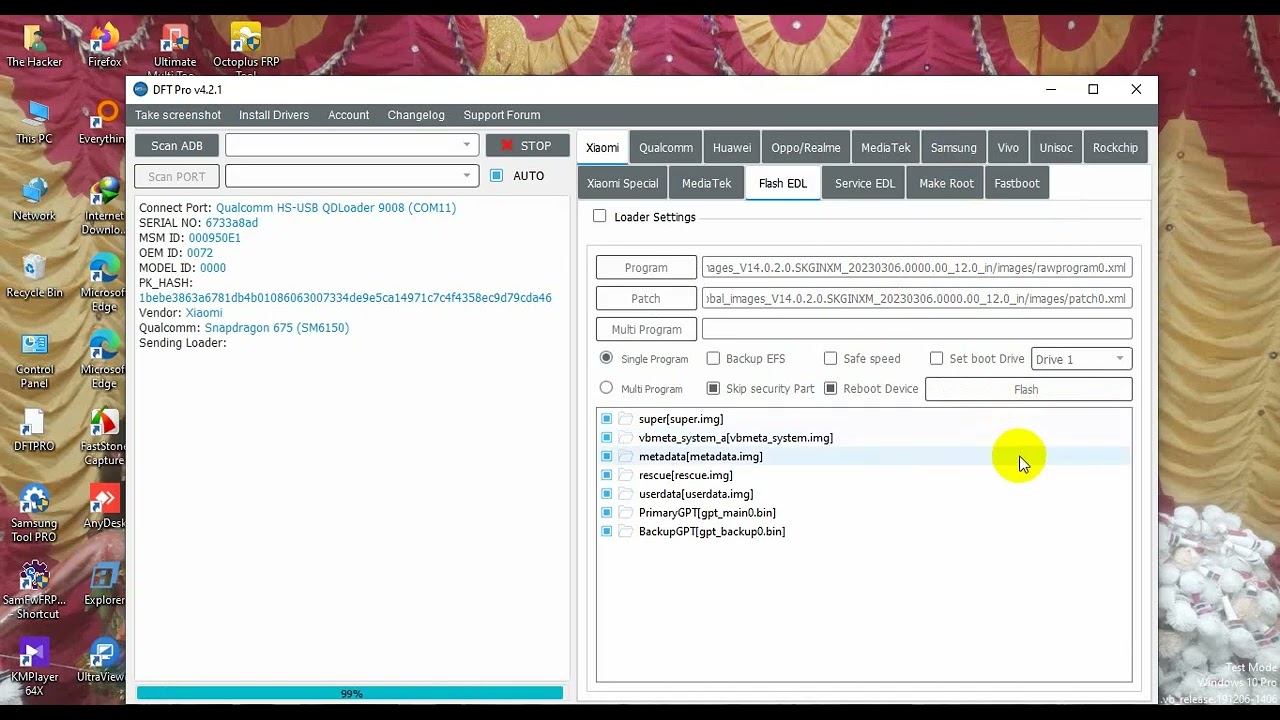Uncheck the super[super.img] partition checkbox
Viewport: 1280px width, 720px height.
click(606, 419)
